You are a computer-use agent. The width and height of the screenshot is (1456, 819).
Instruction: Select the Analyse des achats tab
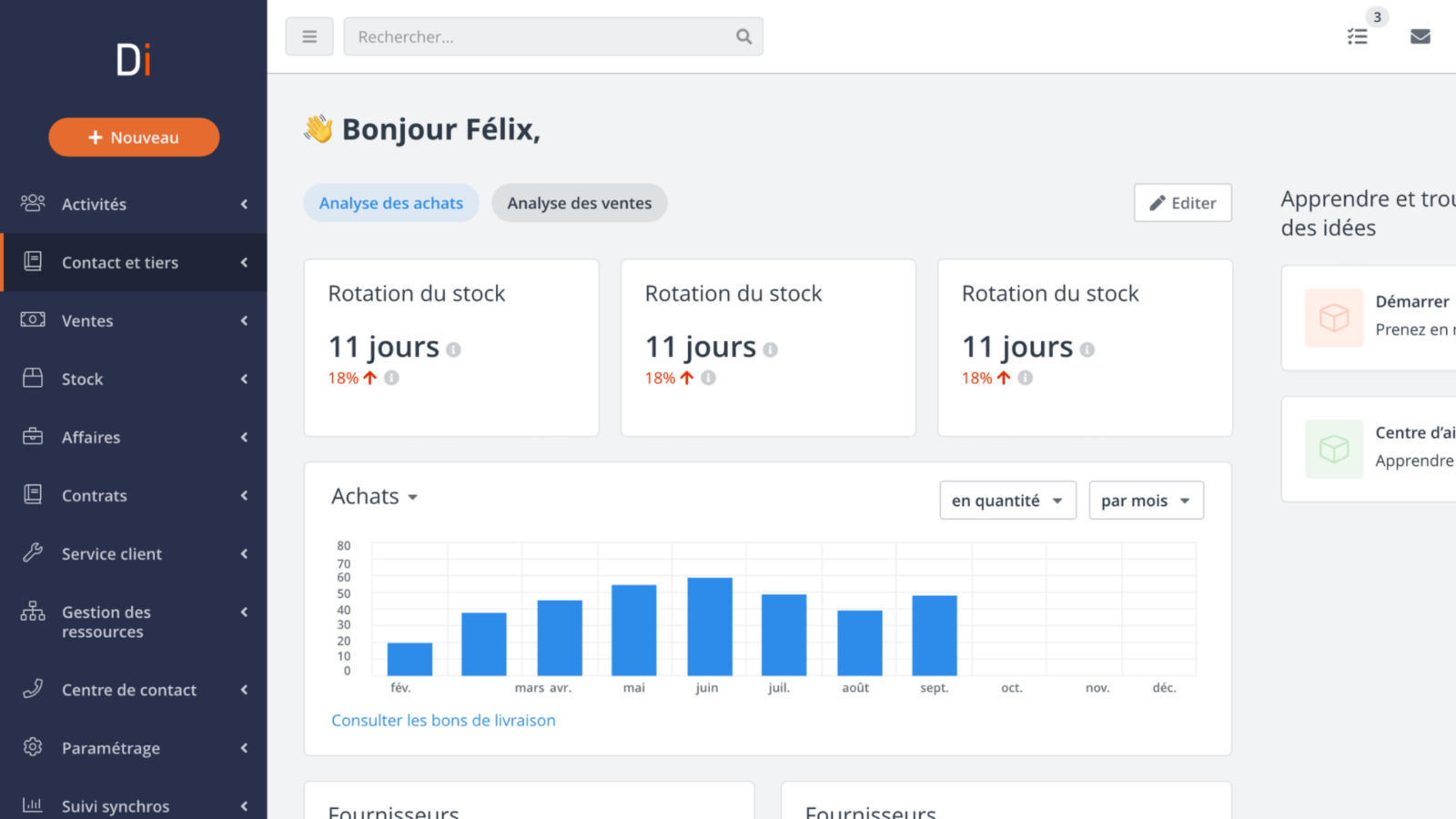pos(390,203)
